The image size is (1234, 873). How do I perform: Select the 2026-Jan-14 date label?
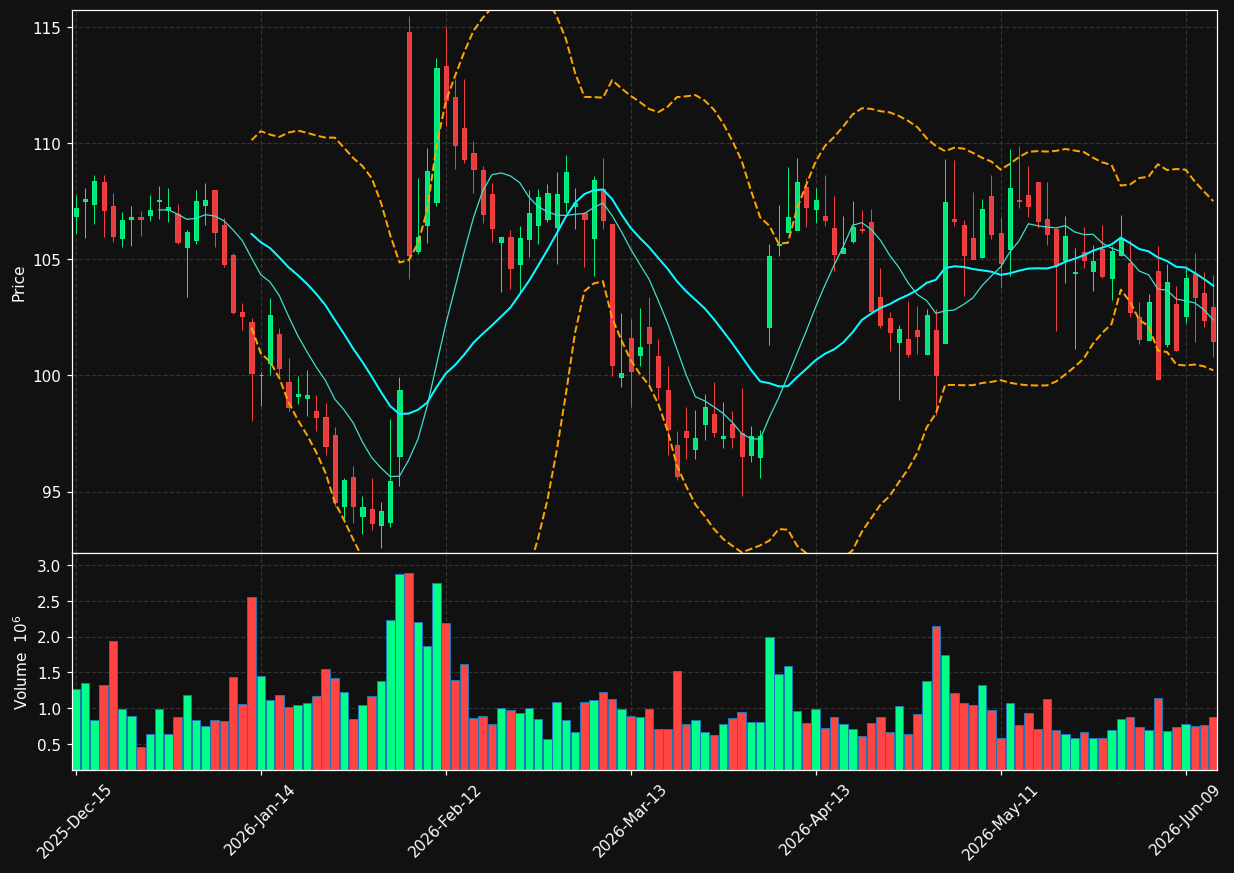pyautogui.click(x=261, y=821)
